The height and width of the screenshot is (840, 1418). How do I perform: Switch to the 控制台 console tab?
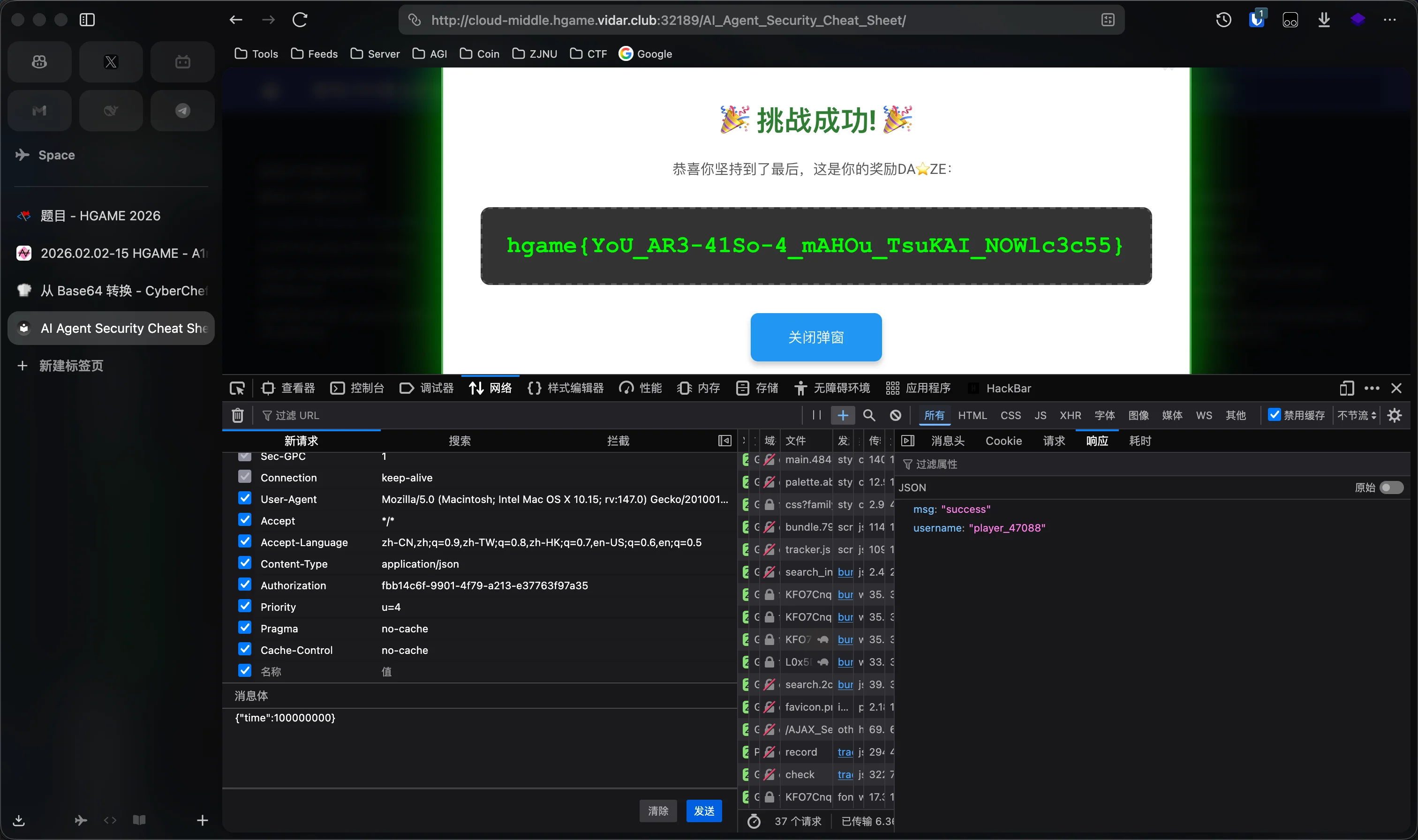[x=357, y=388]
